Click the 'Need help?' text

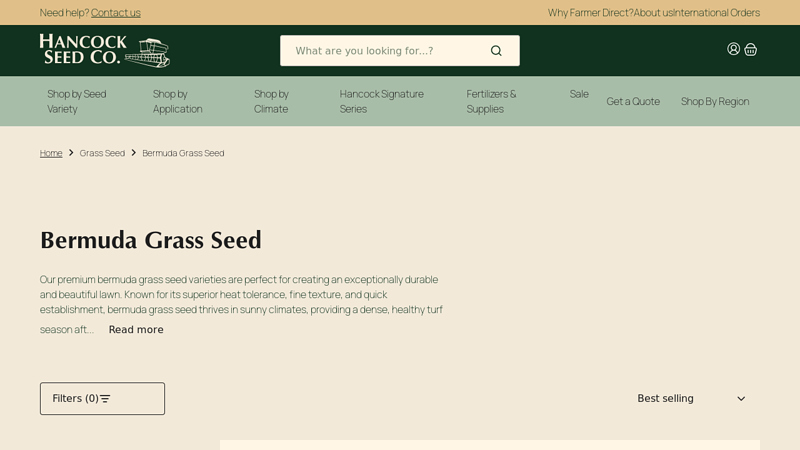pyautogui.click(x=64, y=13)
